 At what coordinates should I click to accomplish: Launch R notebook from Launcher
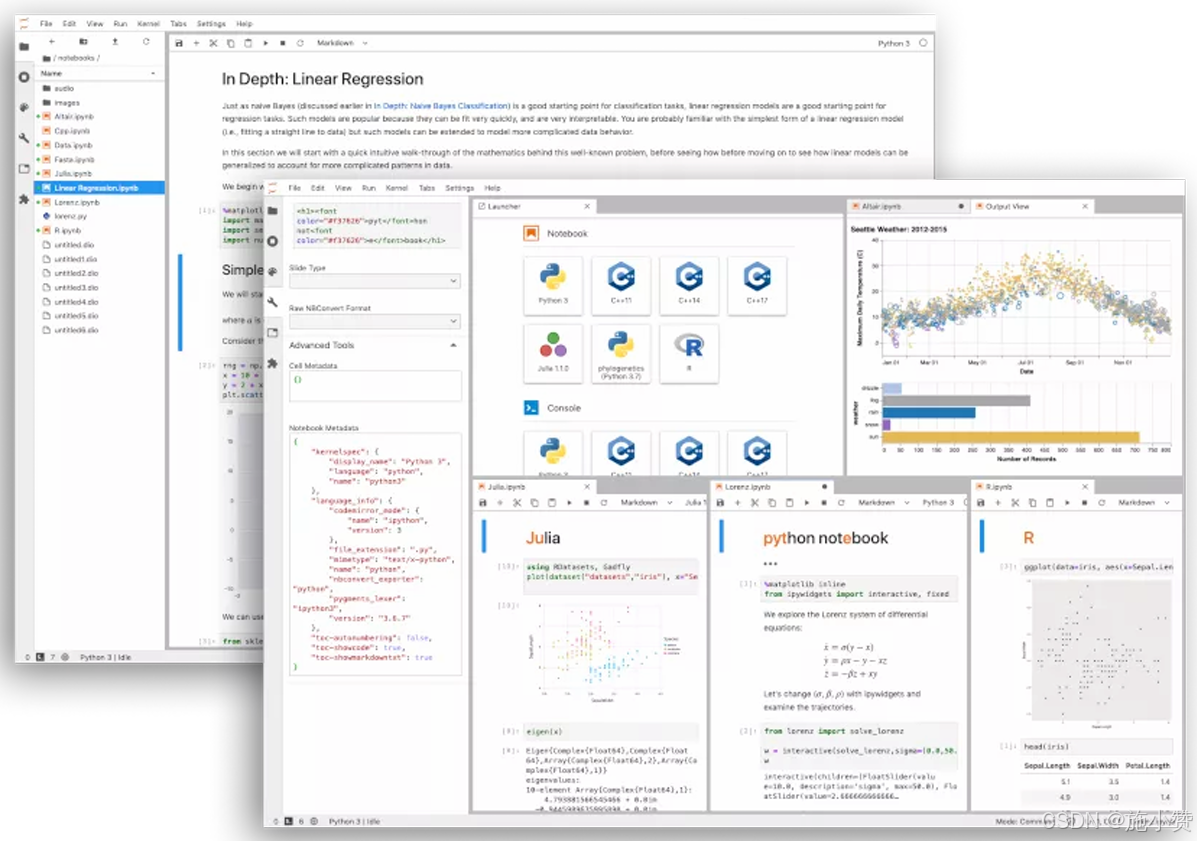pyautogui.click(x=689, y=353)
